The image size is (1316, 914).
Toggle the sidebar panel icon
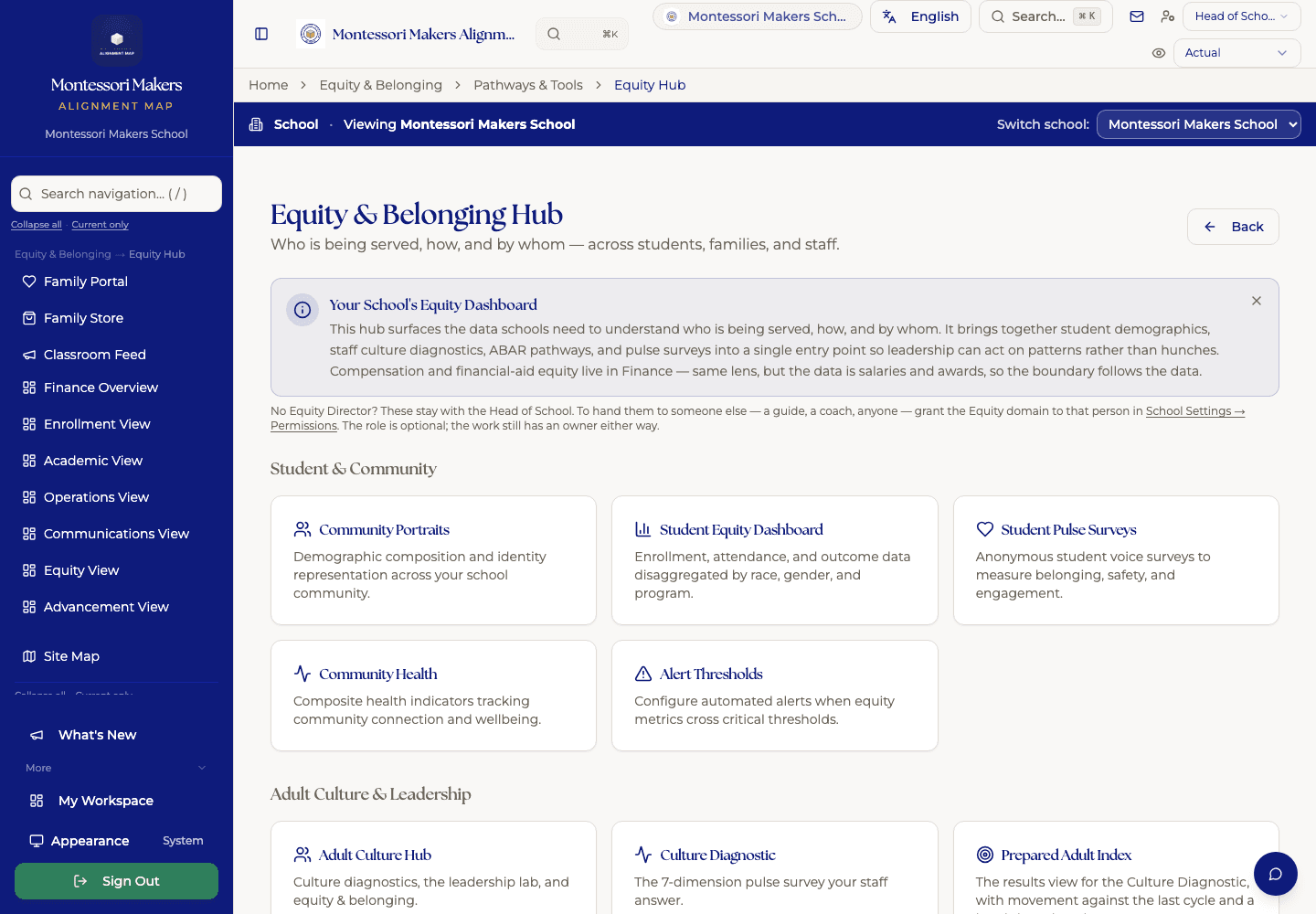point(261,34)
